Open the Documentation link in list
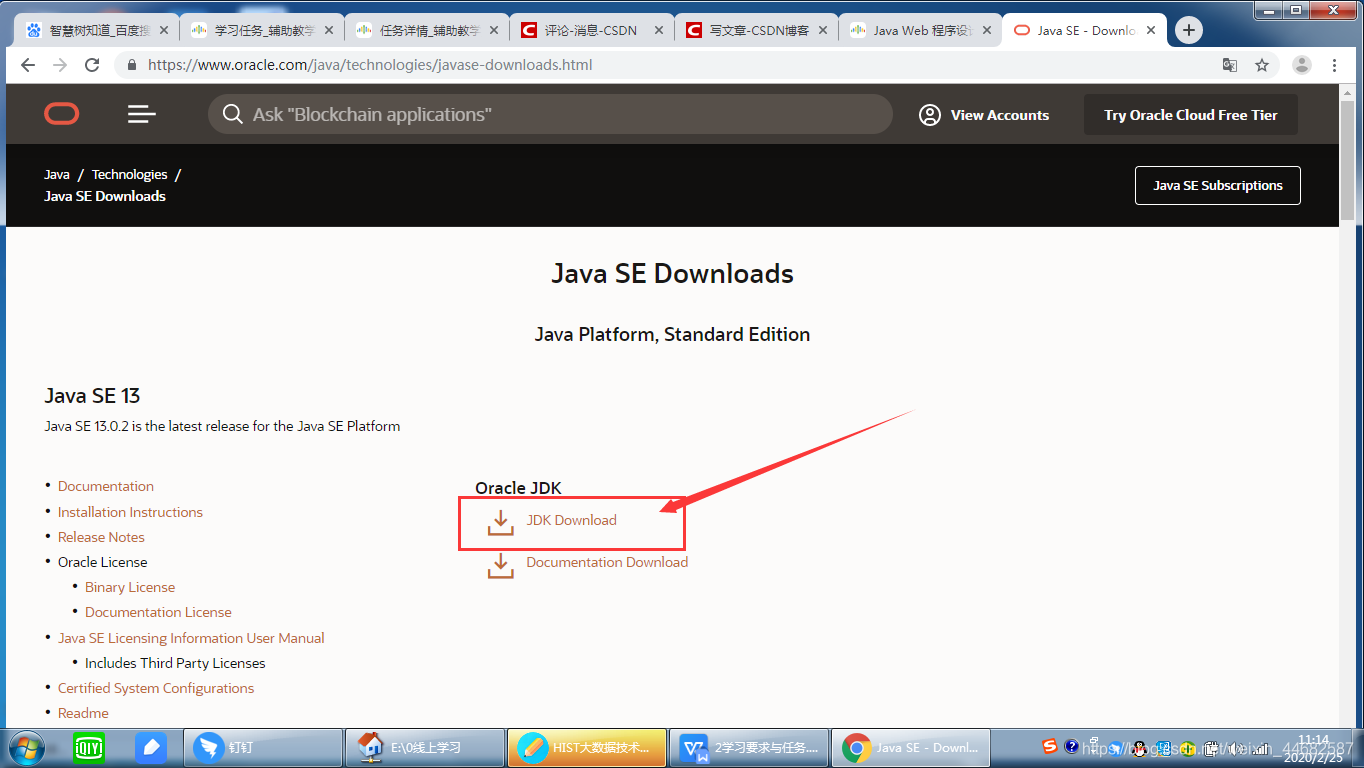The image size is (1364, 768). 106,486
